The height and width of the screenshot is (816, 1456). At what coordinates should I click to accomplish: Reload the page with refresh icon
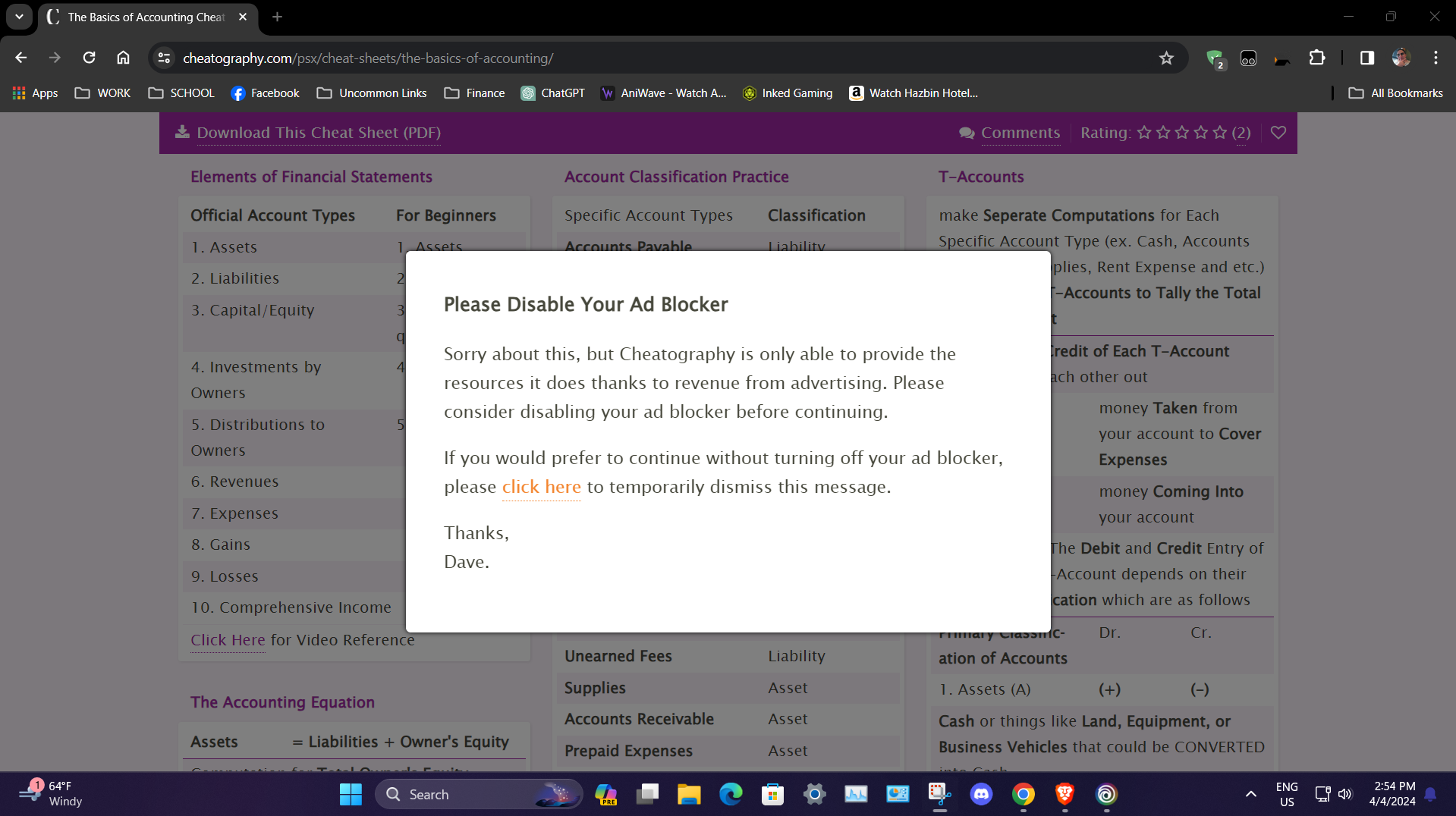pyautogui.click(x=89, y=58)
